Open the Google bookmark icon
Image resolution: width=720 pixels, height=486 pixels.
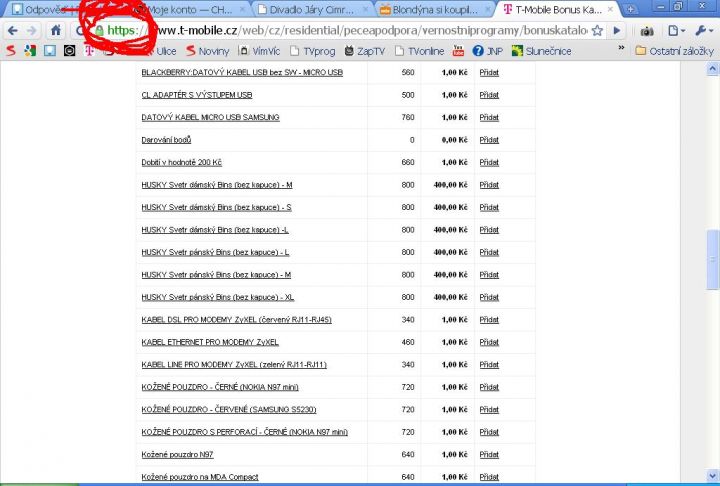tap(30, 51)
